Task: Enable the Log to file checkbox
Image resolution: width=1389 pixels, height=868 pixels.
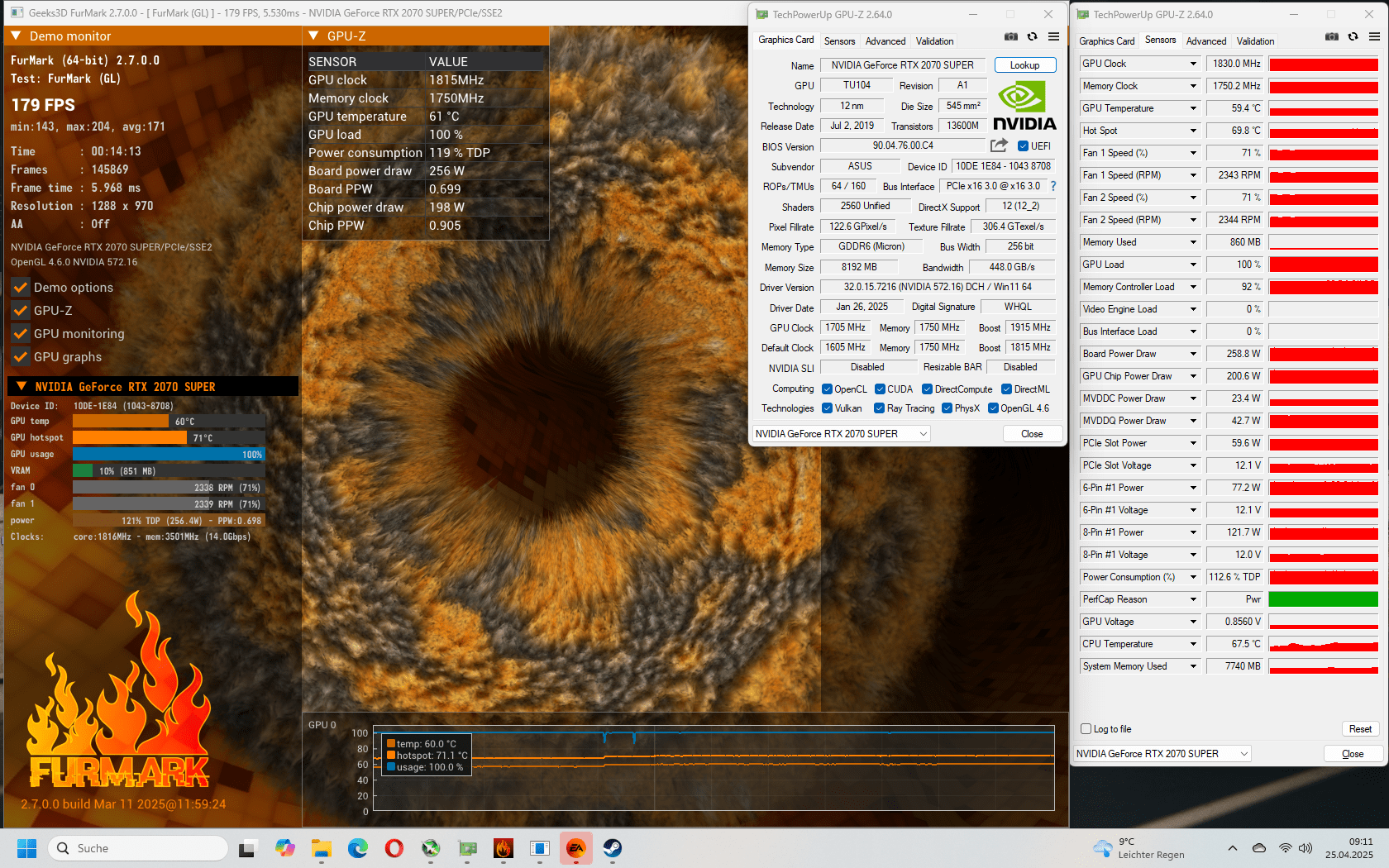Action: point(1086,729)
